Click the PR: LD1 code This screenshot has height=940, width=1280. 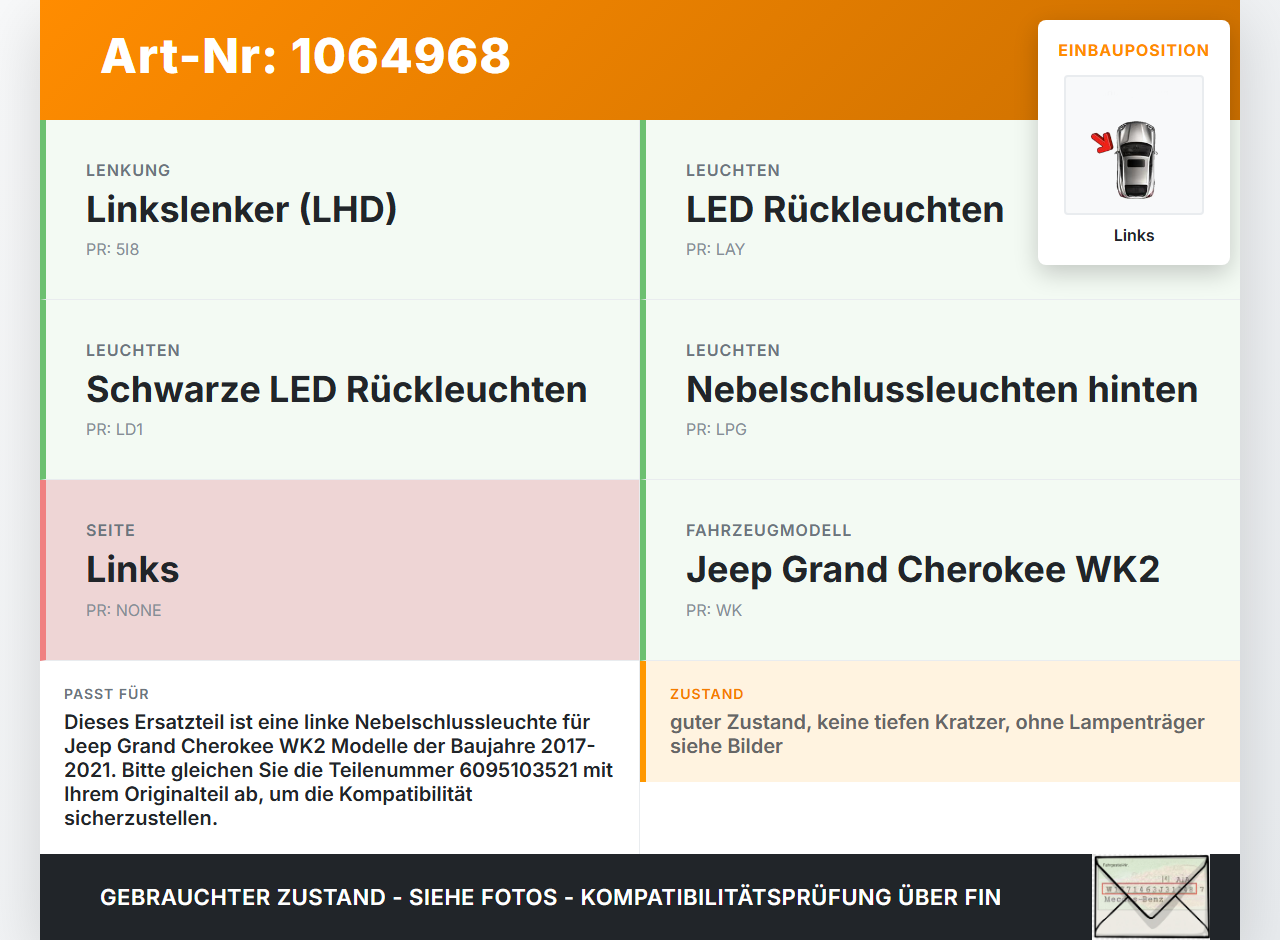115,430
